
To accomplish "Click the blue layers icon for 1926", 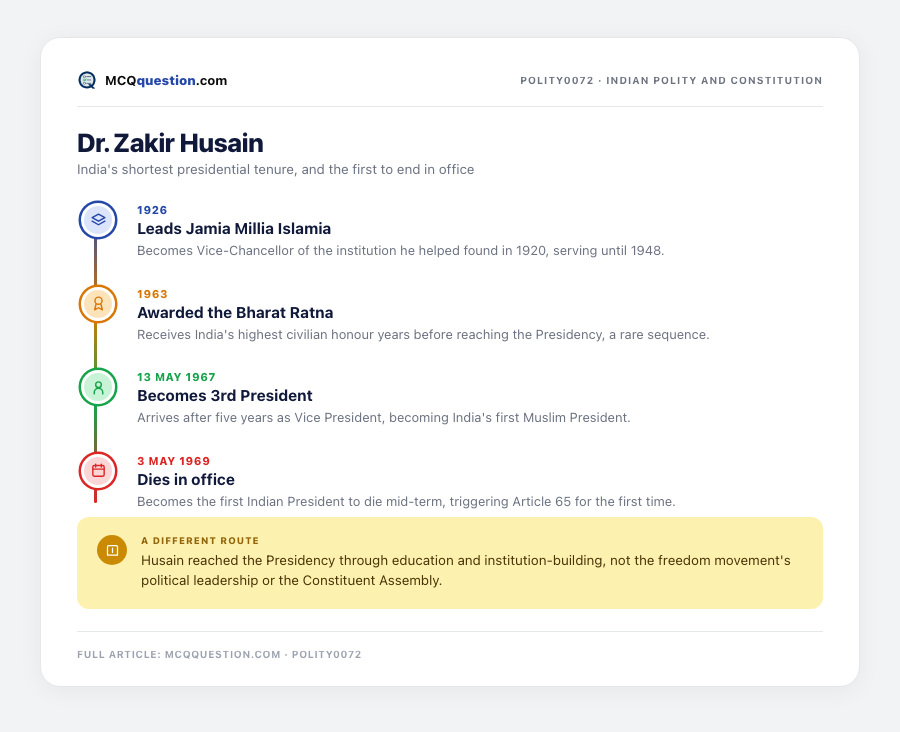I will pyautogui.click(x=98, y=220).
